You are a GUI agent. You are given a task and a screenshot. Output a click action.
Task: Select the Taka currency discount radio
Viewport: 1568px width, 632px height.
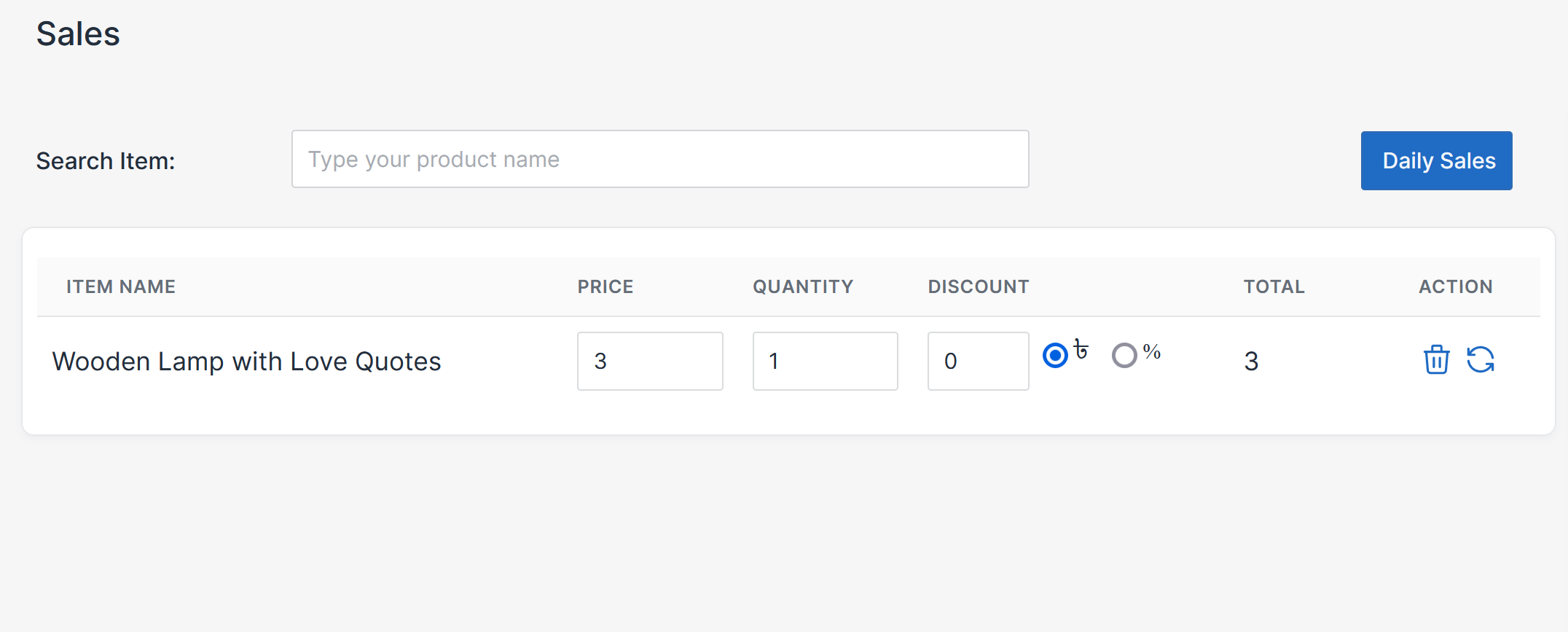(1055, 355)
